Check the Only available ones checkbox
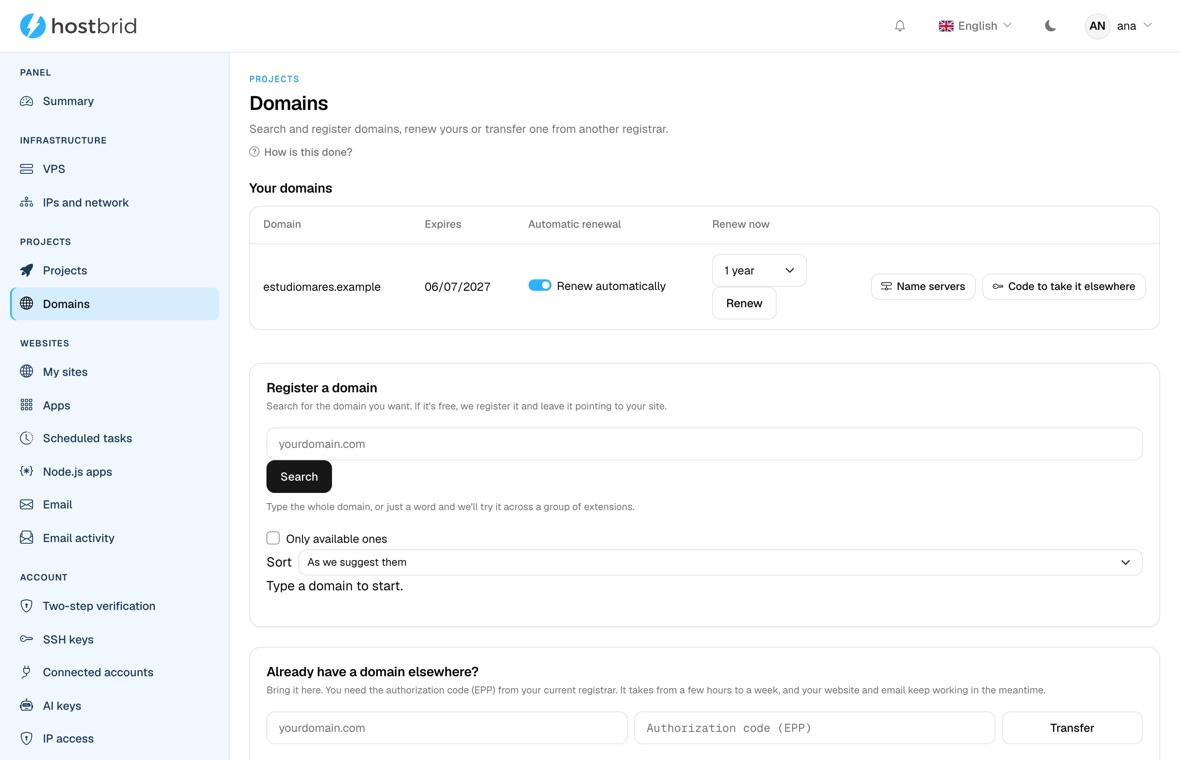Screen dimensions: 1180x760 (x=273, y=538)
